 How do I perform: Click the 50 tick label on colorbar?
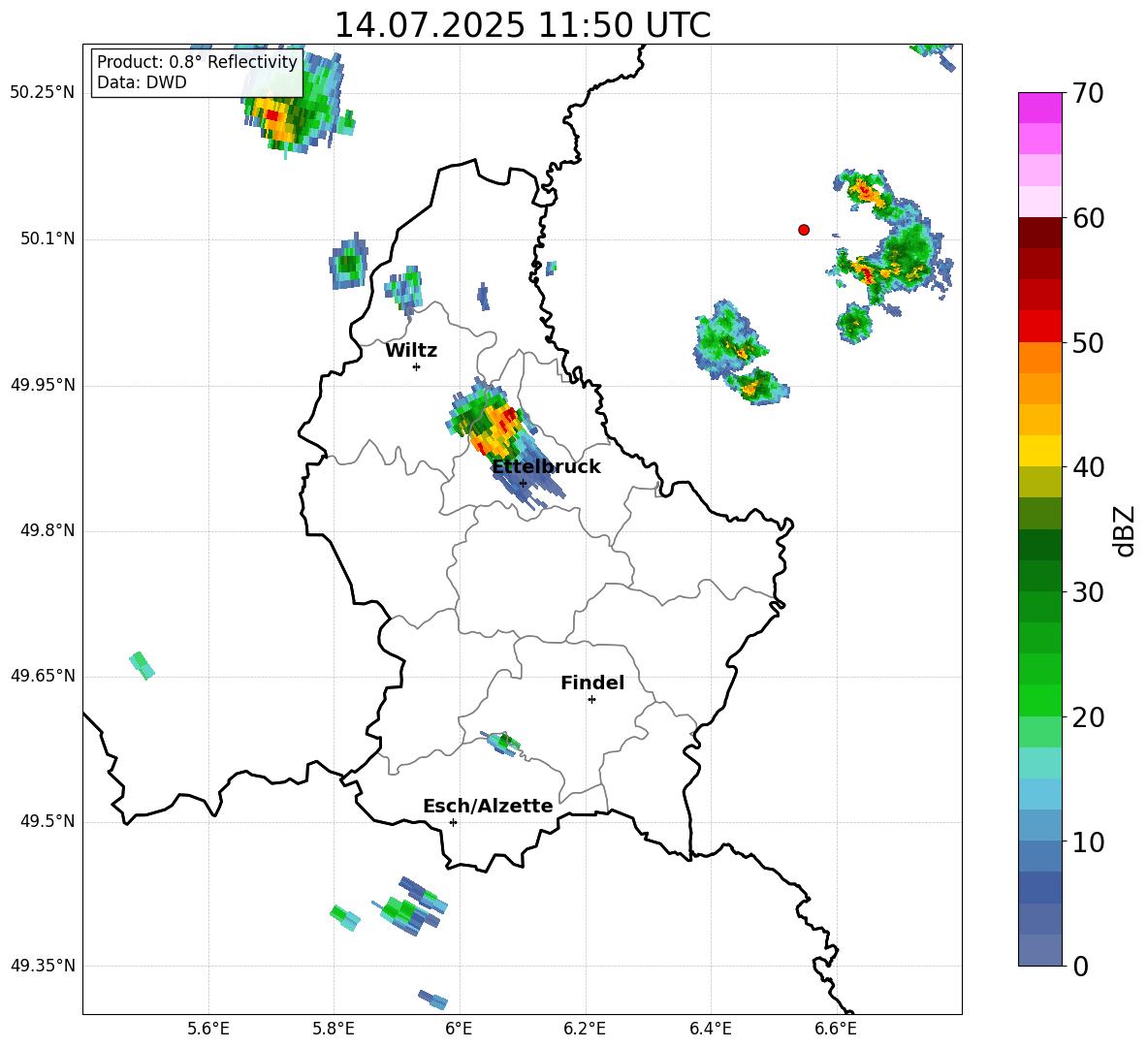tap(1087, 342)
